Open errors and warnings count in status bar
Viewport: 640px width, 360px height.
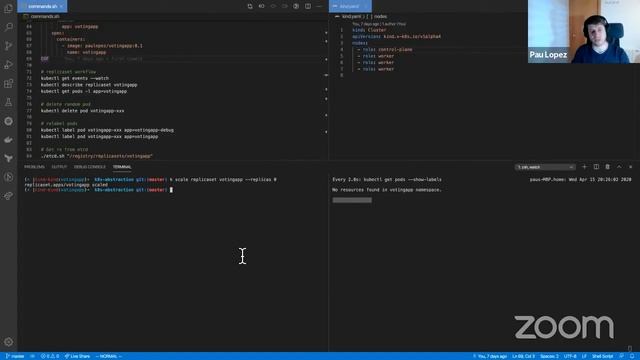pos(49,356)
